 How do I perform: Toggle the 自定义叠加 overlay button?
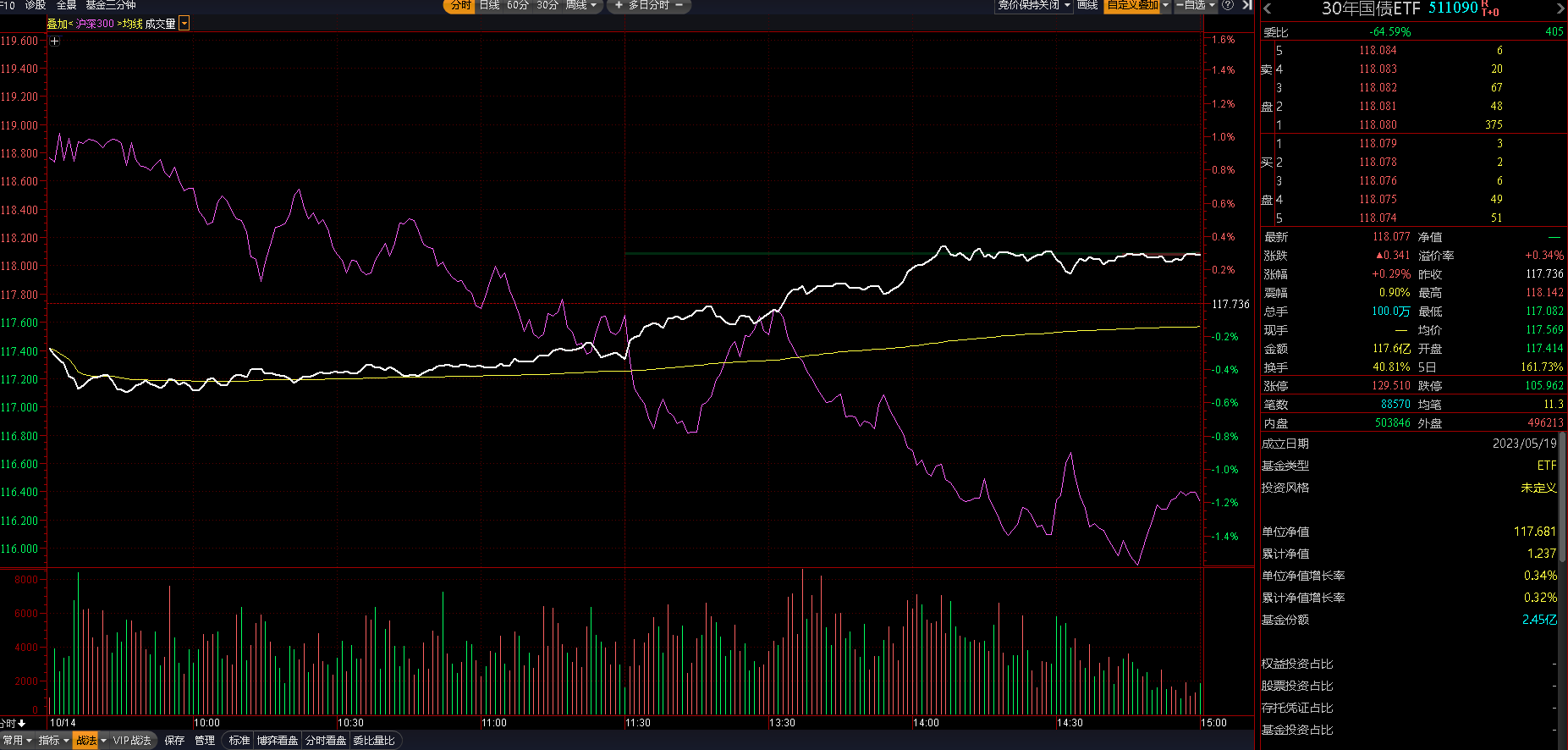pos(1132,5)
